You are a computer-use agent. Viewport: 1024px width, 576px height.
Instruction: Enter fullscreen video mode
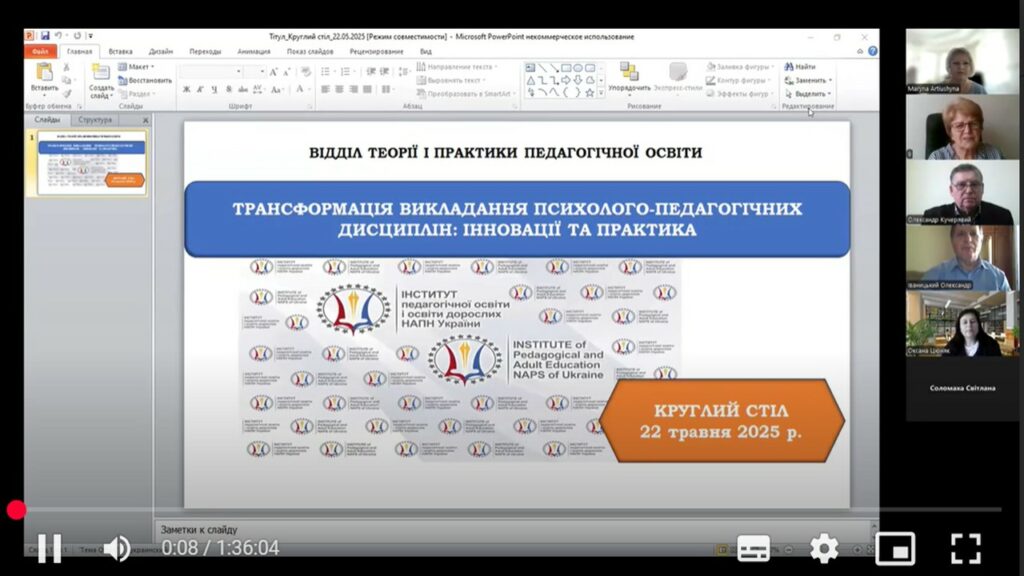pos(965,548)
